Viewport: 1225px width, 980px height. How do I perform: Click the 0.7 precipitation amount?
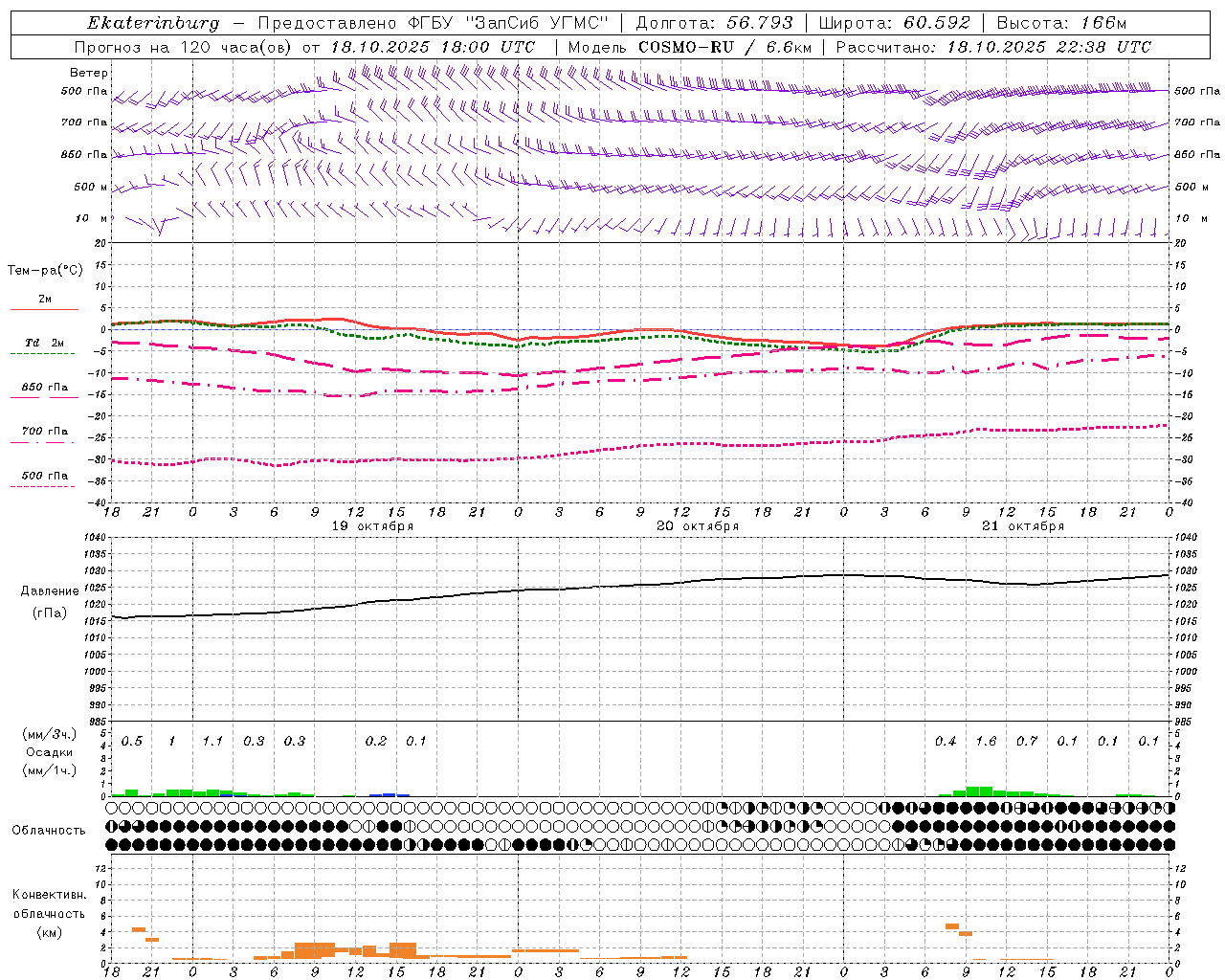pyautogui.click(x=1027, y=742)
